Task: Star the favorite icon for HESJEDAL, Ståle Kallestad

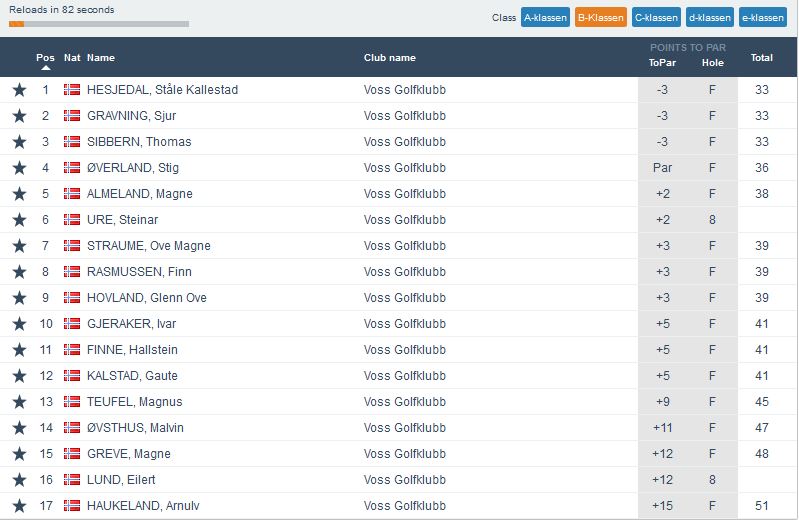Action: click(x=19, y=90)
